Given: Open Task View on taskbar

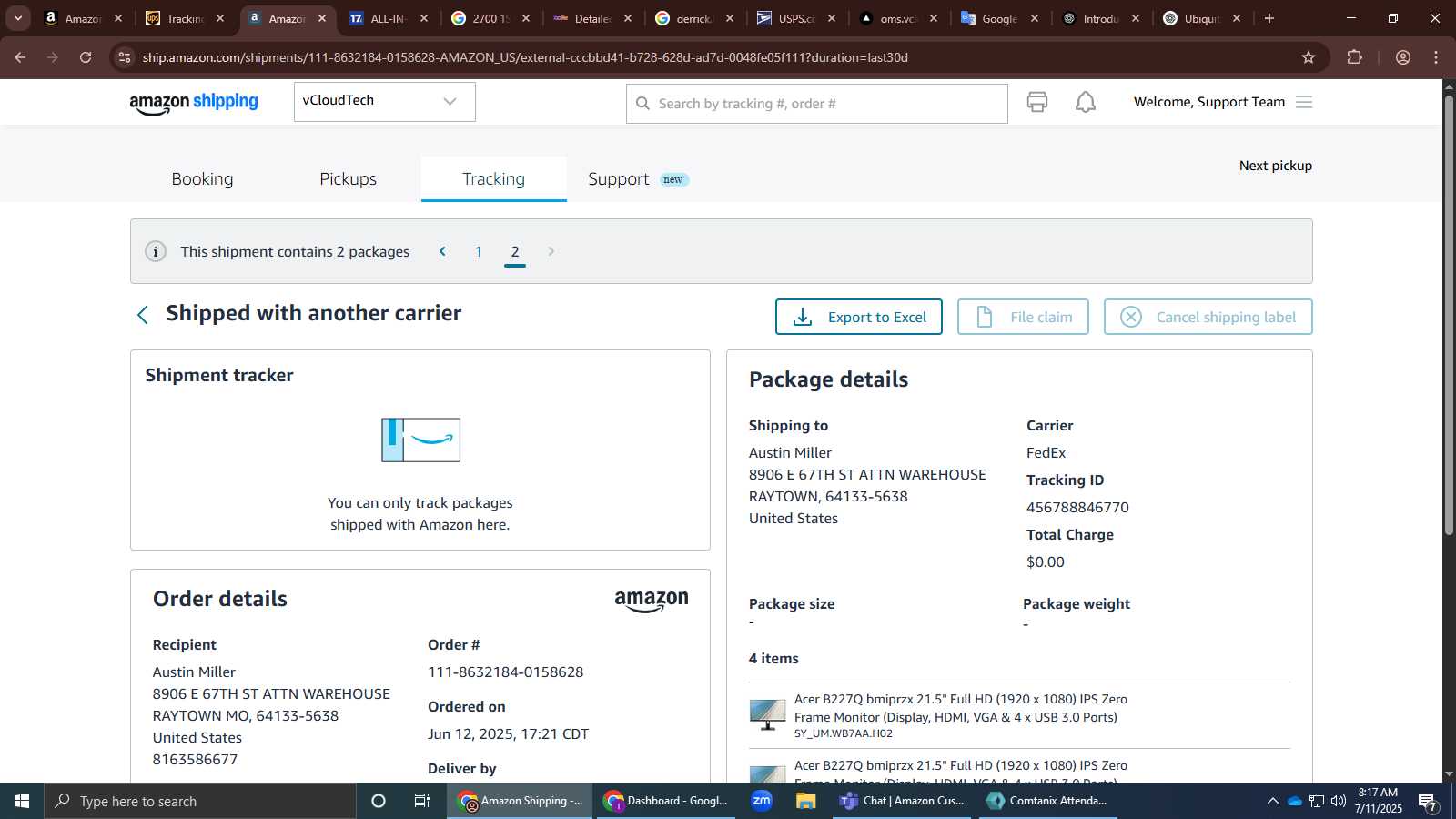Looking at the screenshot, I should (422, 801).
